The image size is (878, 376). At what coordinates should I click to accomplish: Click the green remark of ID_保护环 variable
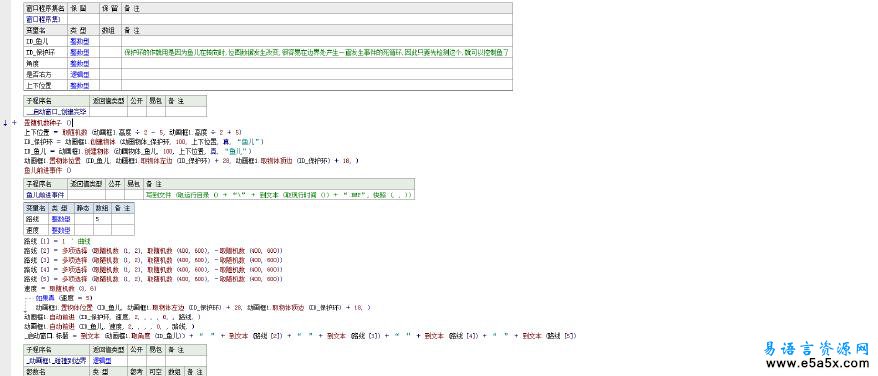tap(316, 52)
